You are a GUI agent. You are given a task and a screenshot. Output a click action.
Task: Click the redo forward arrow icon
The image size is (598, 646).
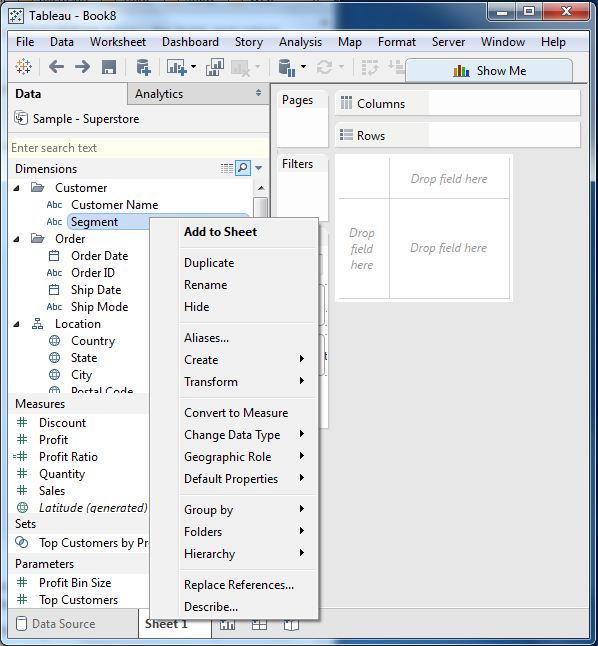point(82,66)
